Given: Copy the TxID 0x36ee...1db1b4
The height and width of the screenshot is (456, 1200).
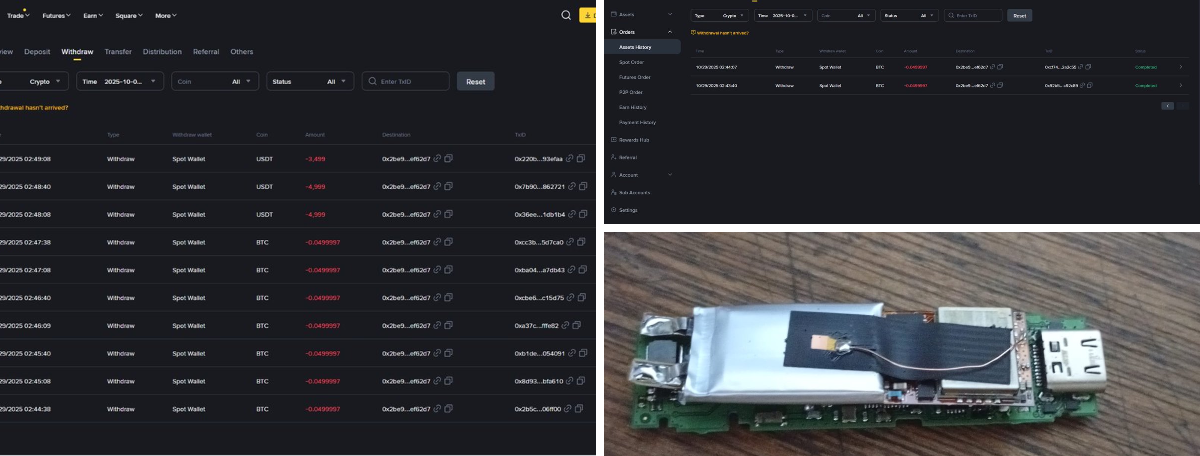Looking at the screenshot, I should coord(582,214).
